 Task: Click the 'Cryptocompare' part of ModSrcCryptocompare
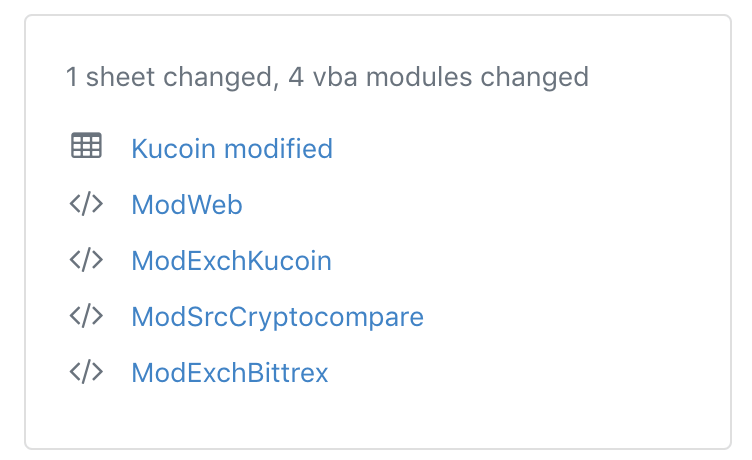click(x=343, y=317)
